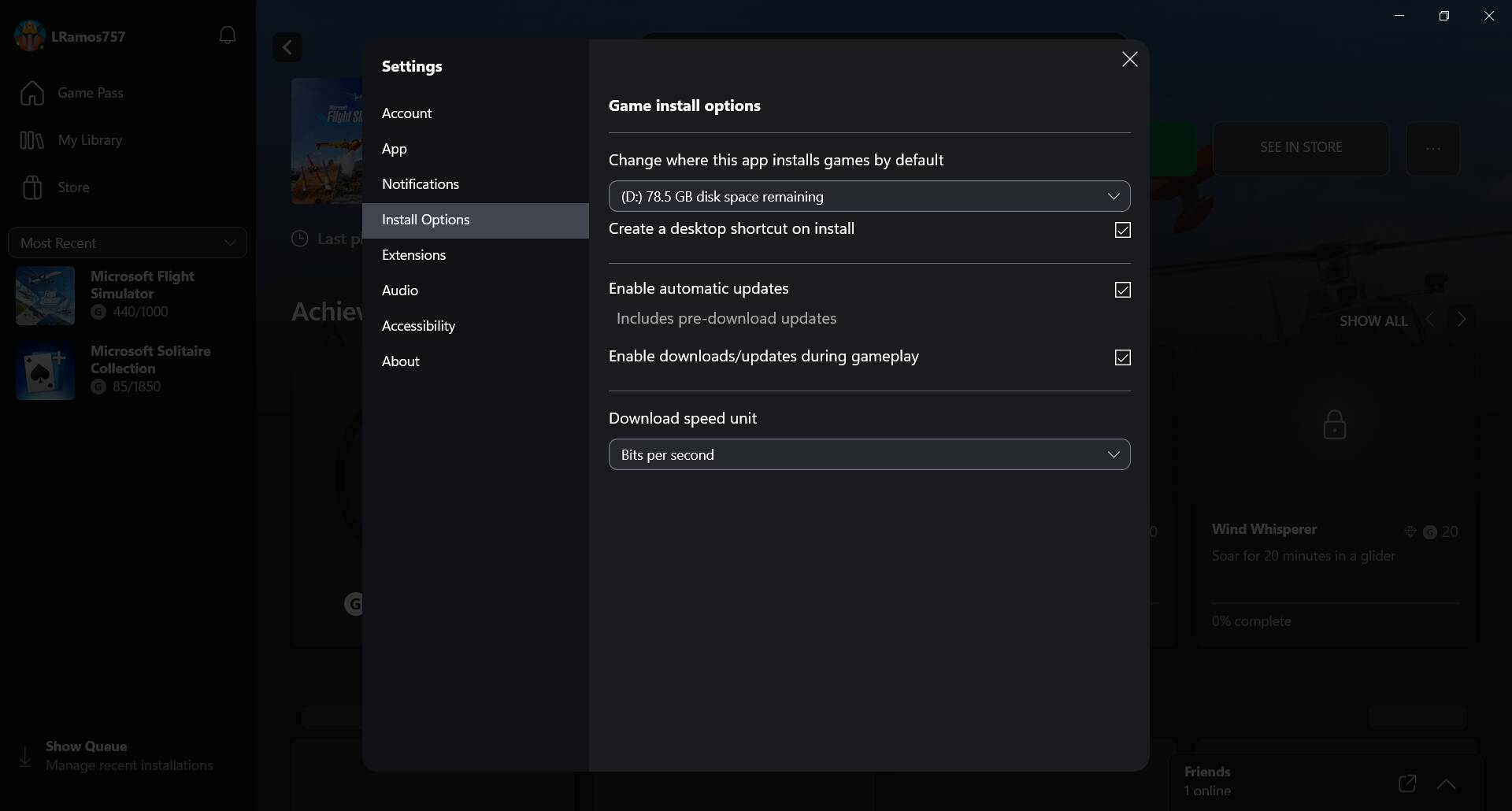1512x811 pixels.
Task: Click the back arrow navigation icon
Action: (287, 47)
